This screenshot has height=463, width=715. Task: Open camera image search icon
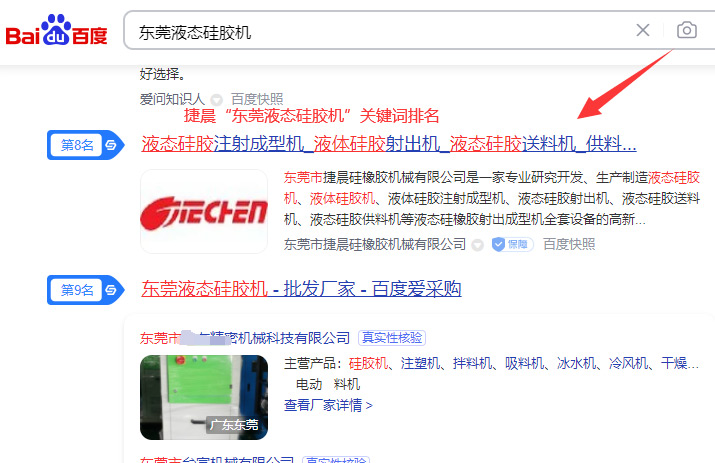point(687,30)
